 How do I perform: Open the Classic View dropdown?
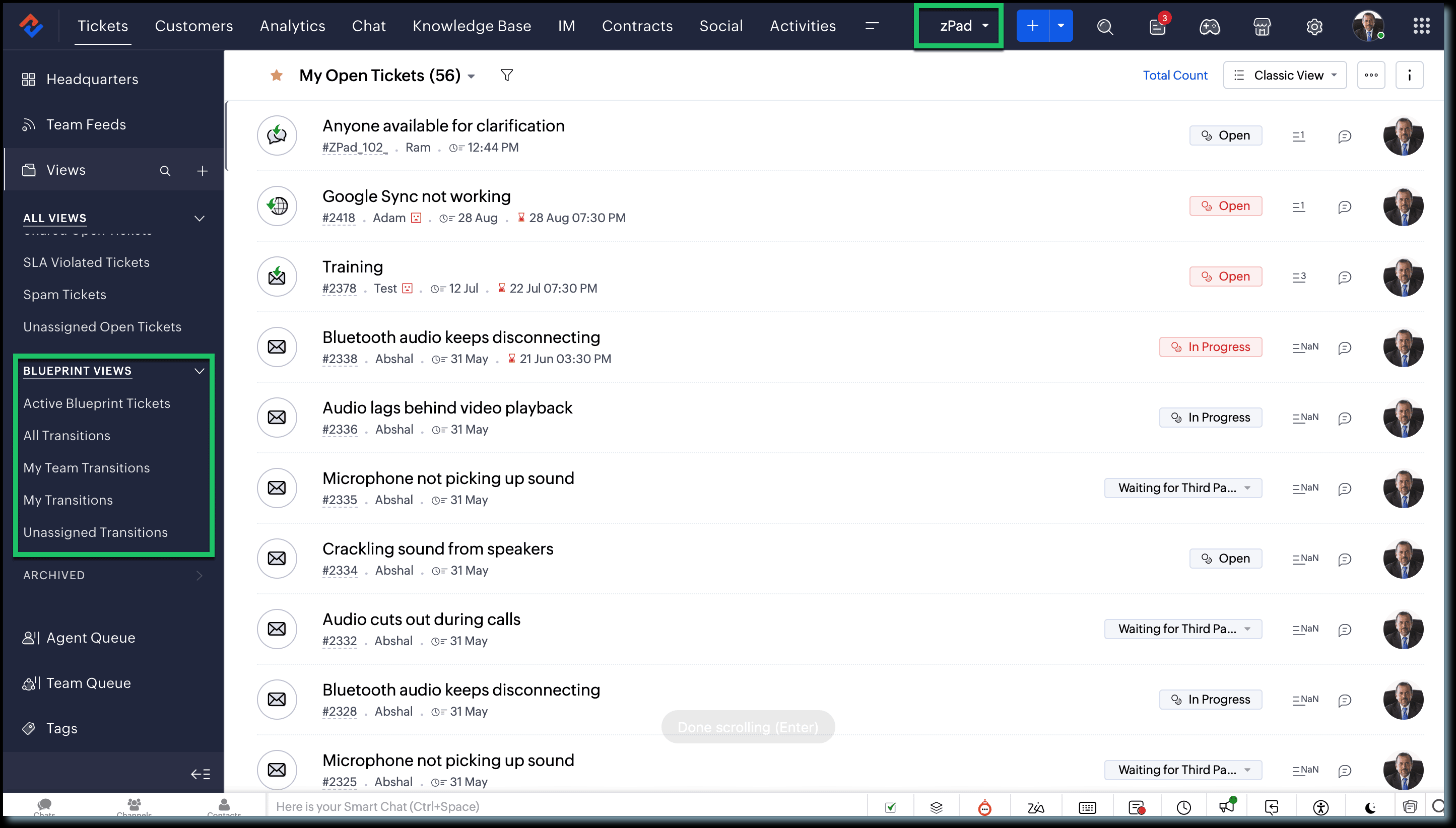1285,75
